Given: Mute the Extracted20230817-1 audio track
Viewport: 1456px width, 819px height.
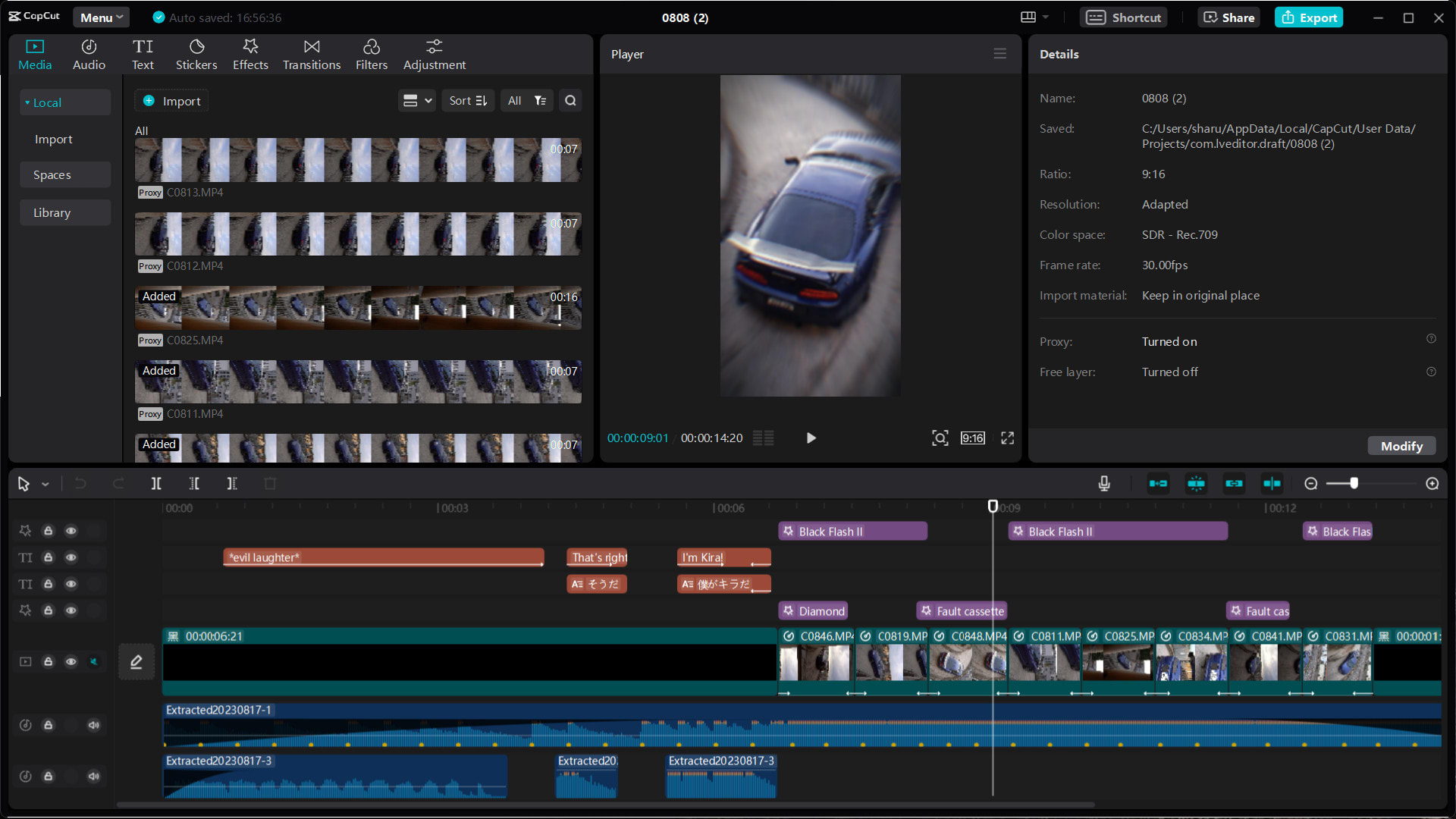Looking at the screenshot, I should (x=93, y=725).
